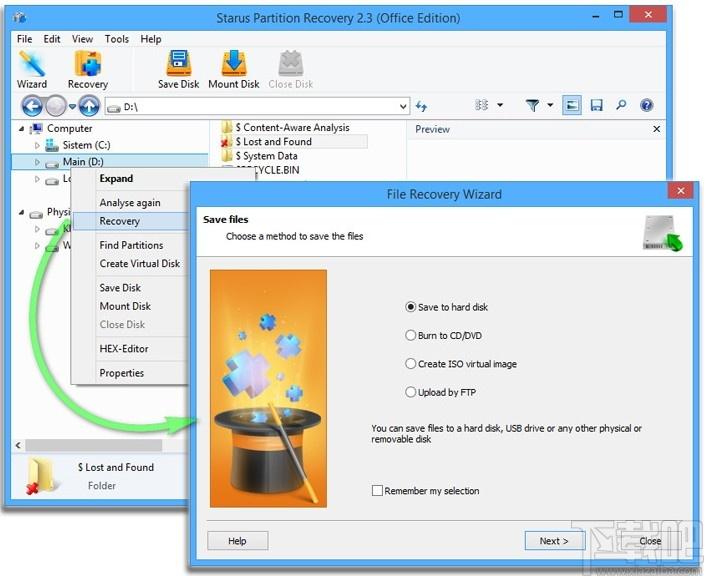Select the $ Content-Aware Analysis folder
706x576 pixels.
tap(286, 127)
